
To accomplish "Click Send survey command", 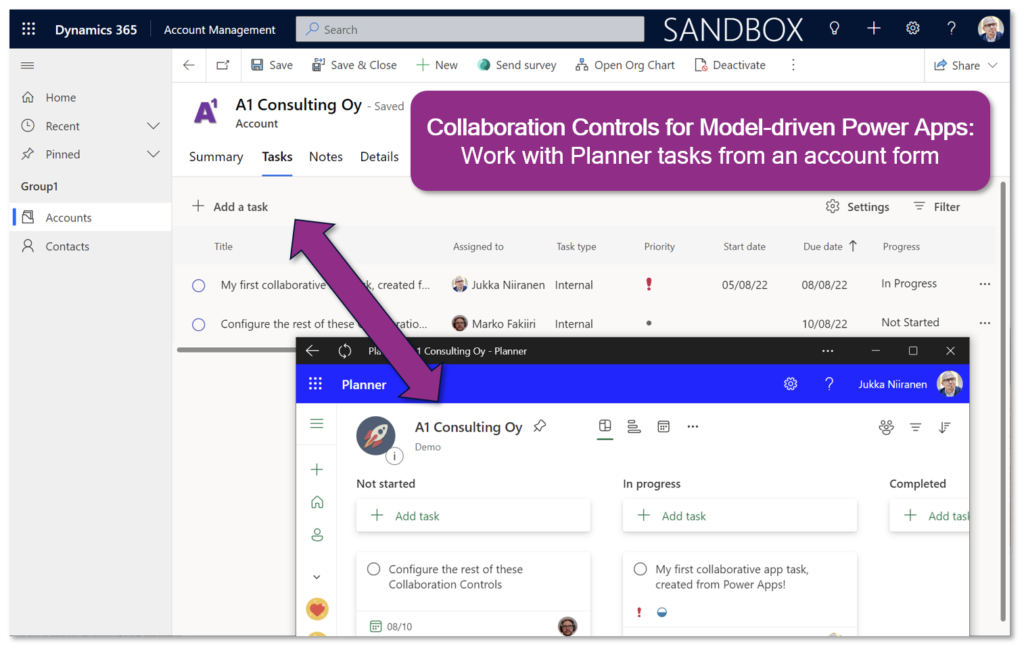I will 517,65.
